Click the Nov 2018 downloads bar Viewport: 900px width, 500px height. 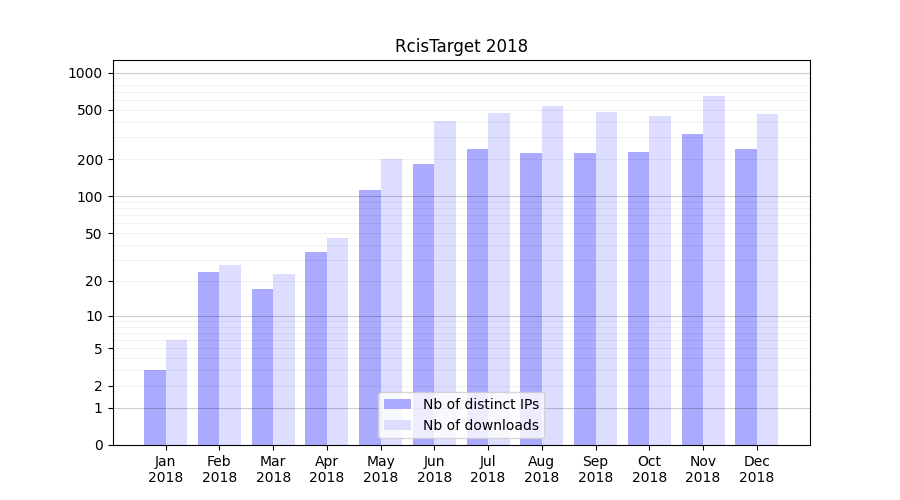point(714,270)
